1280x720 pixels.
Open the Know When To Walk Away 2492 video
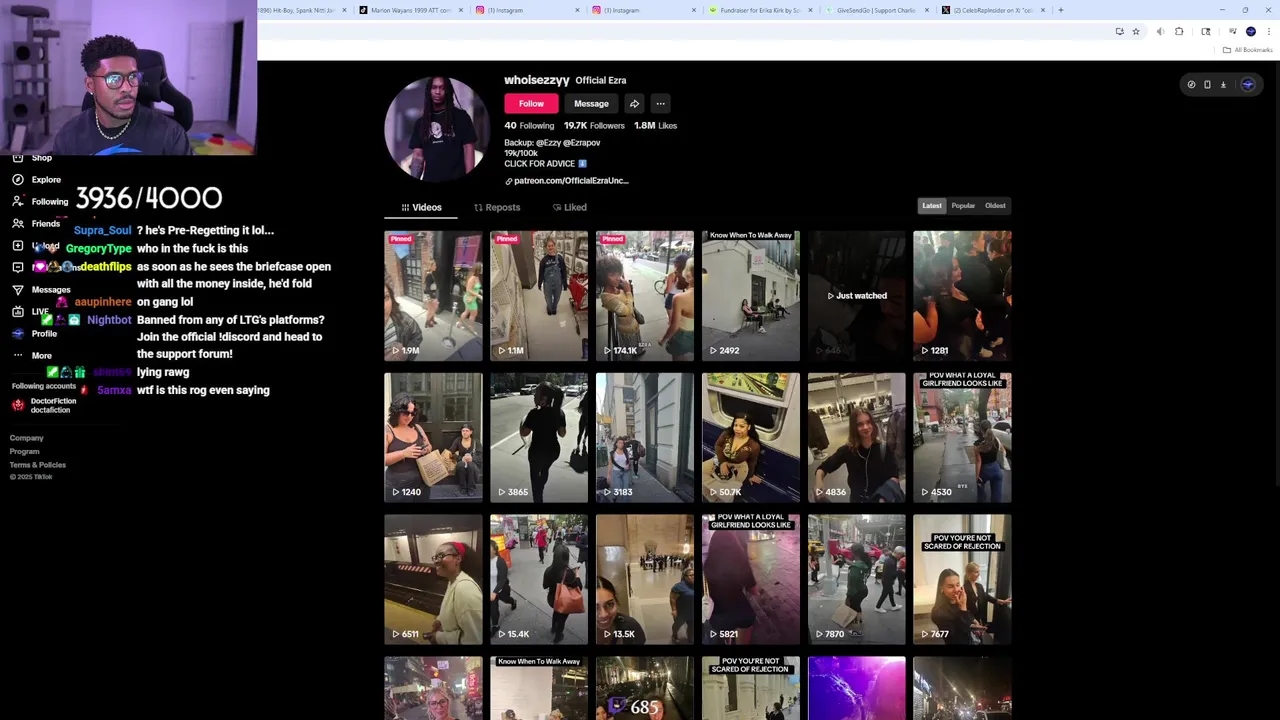751,296
